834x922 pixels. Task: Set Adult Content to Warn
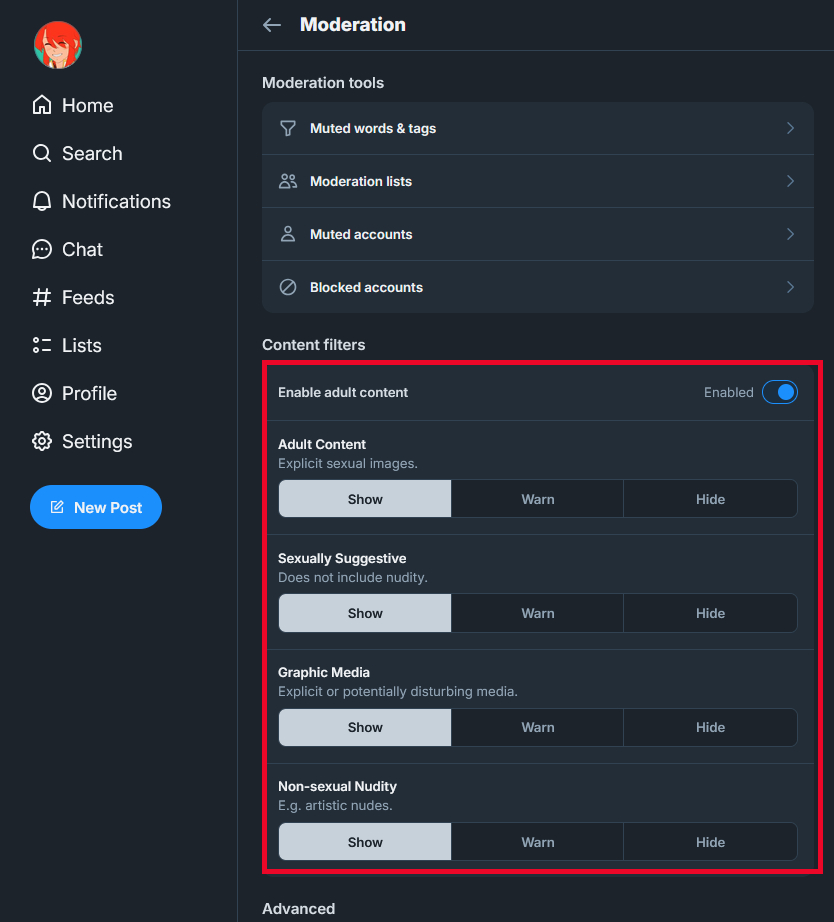pos(537,499)
